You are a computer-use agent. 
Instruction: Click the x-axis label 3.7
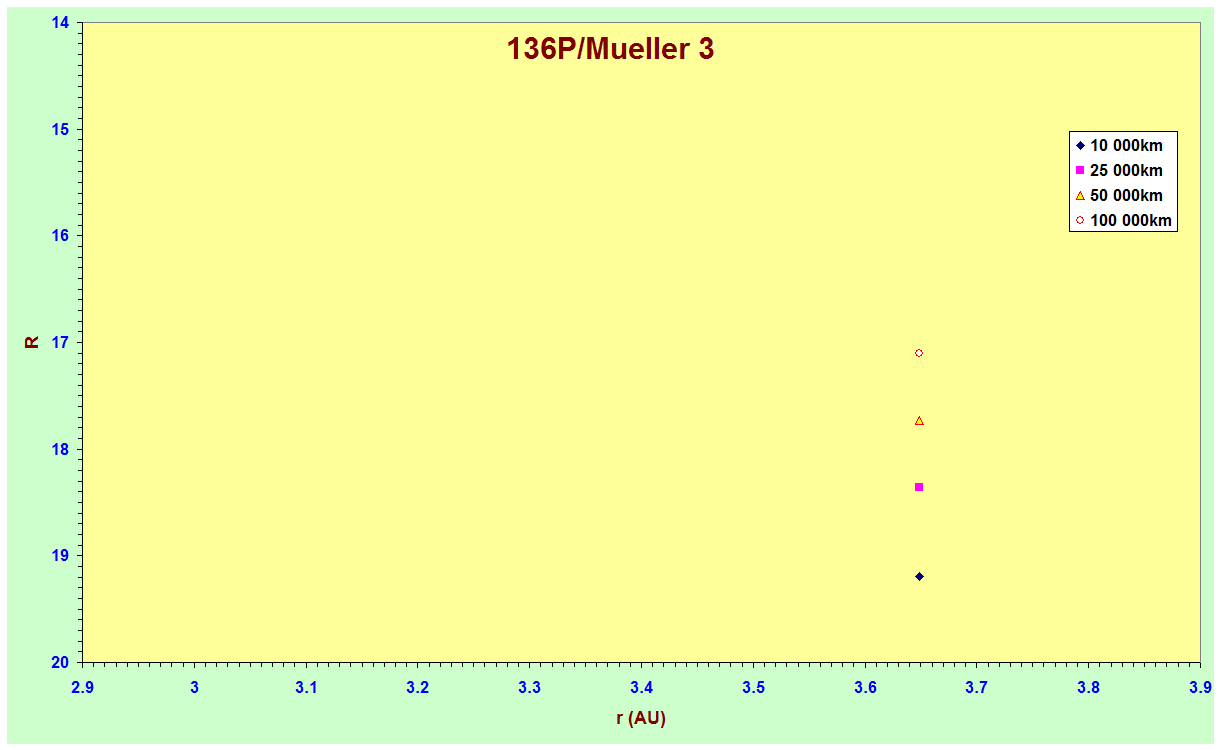(x=977, y=688)
